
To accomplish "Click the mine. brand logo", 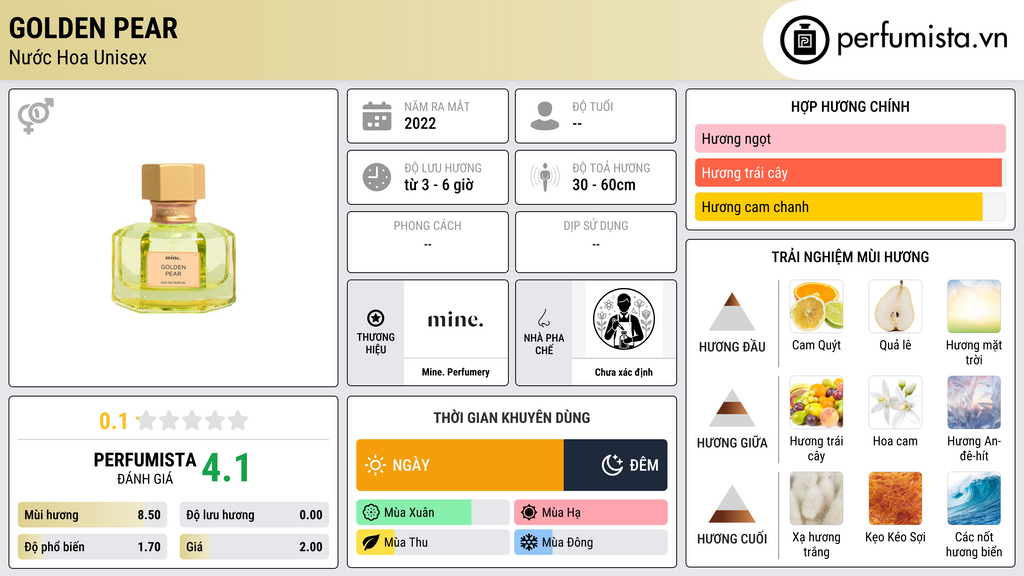I will coord(455,320).
